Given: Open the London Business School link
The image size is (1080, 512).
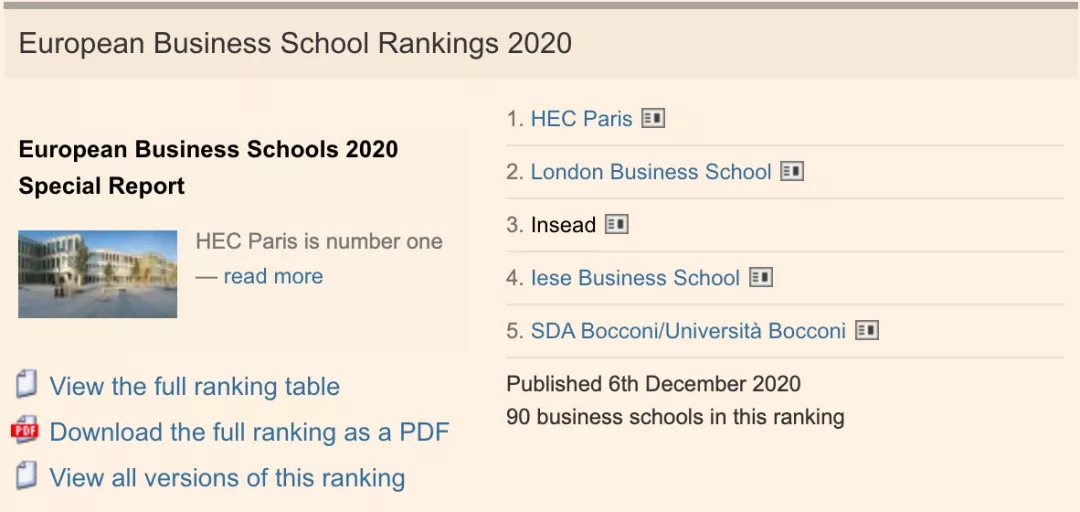Looking at the screenshot, I should click(x=650, y=172).
